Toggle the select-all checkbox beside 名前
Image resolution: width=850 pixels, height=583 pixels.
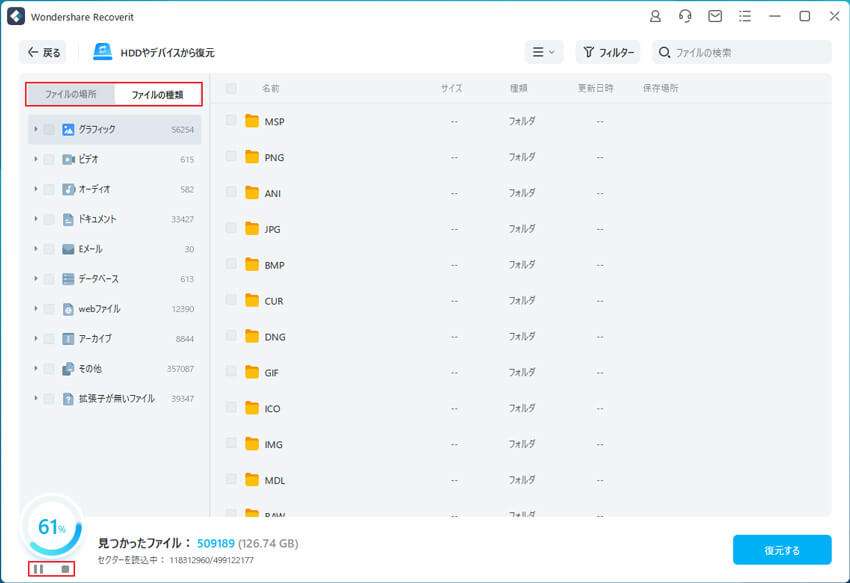pyautogui.click(x=231, y=88)
